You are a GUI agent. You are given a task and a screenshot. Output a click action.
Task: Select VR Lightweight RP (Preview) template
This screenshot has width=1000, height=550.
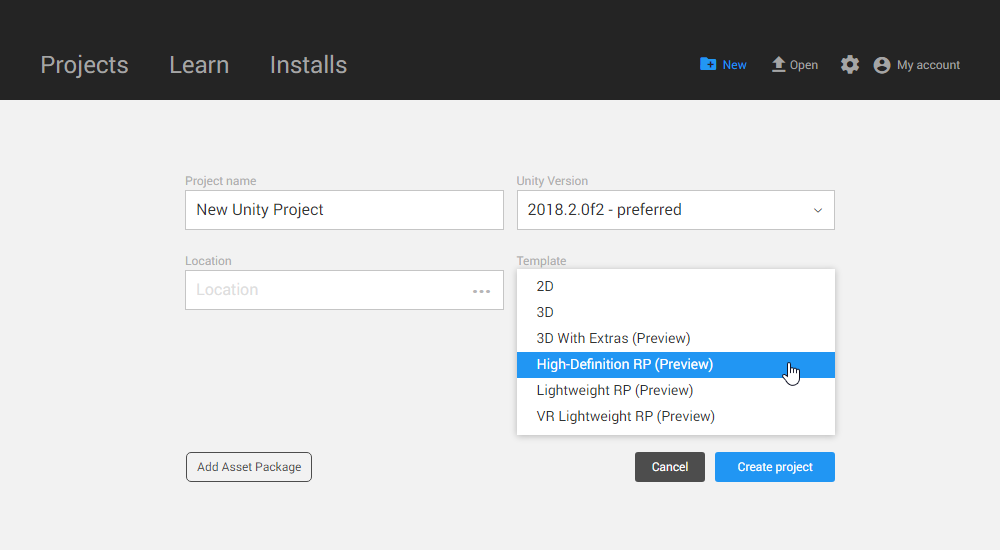tap(626, 416)
